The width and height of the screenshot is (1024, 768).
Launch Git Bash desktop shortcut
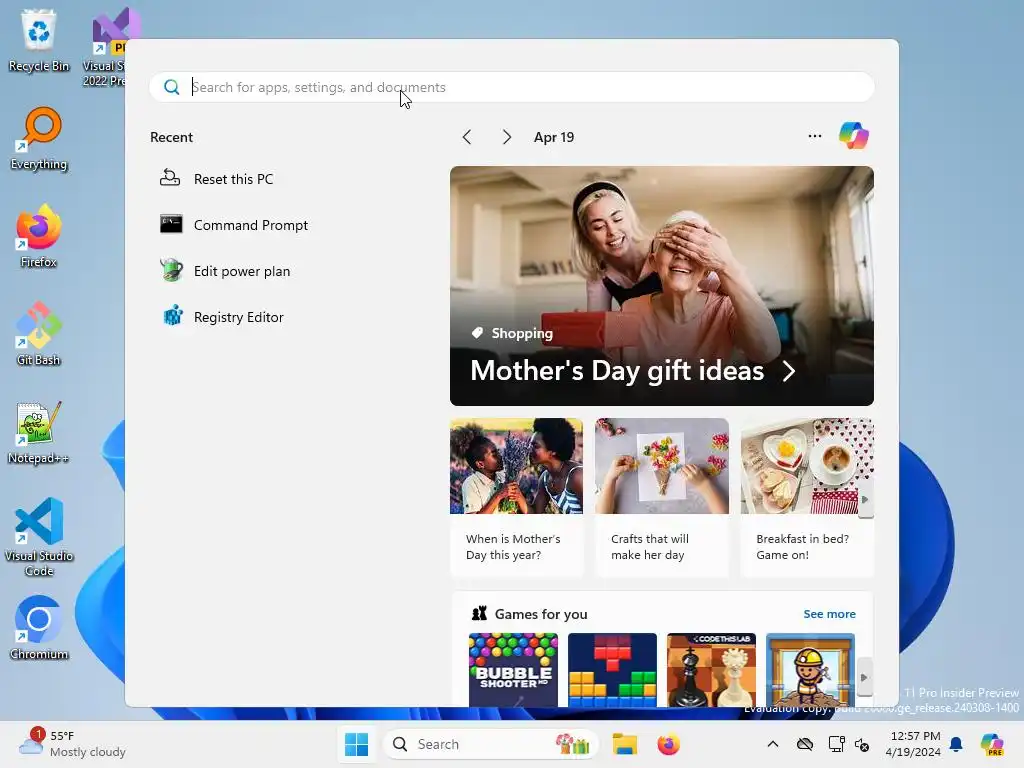pos(39,334)
